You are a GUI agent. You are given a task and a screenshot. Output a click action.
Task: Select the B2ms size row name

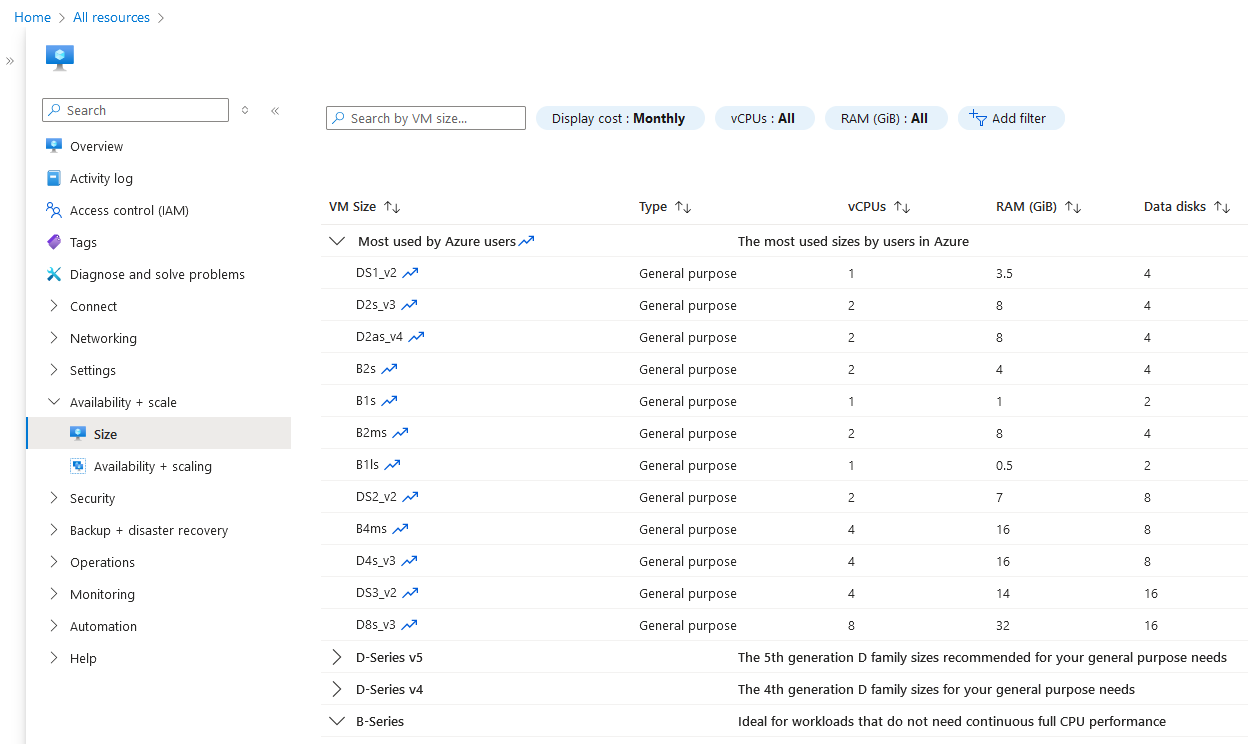point(370,433)
